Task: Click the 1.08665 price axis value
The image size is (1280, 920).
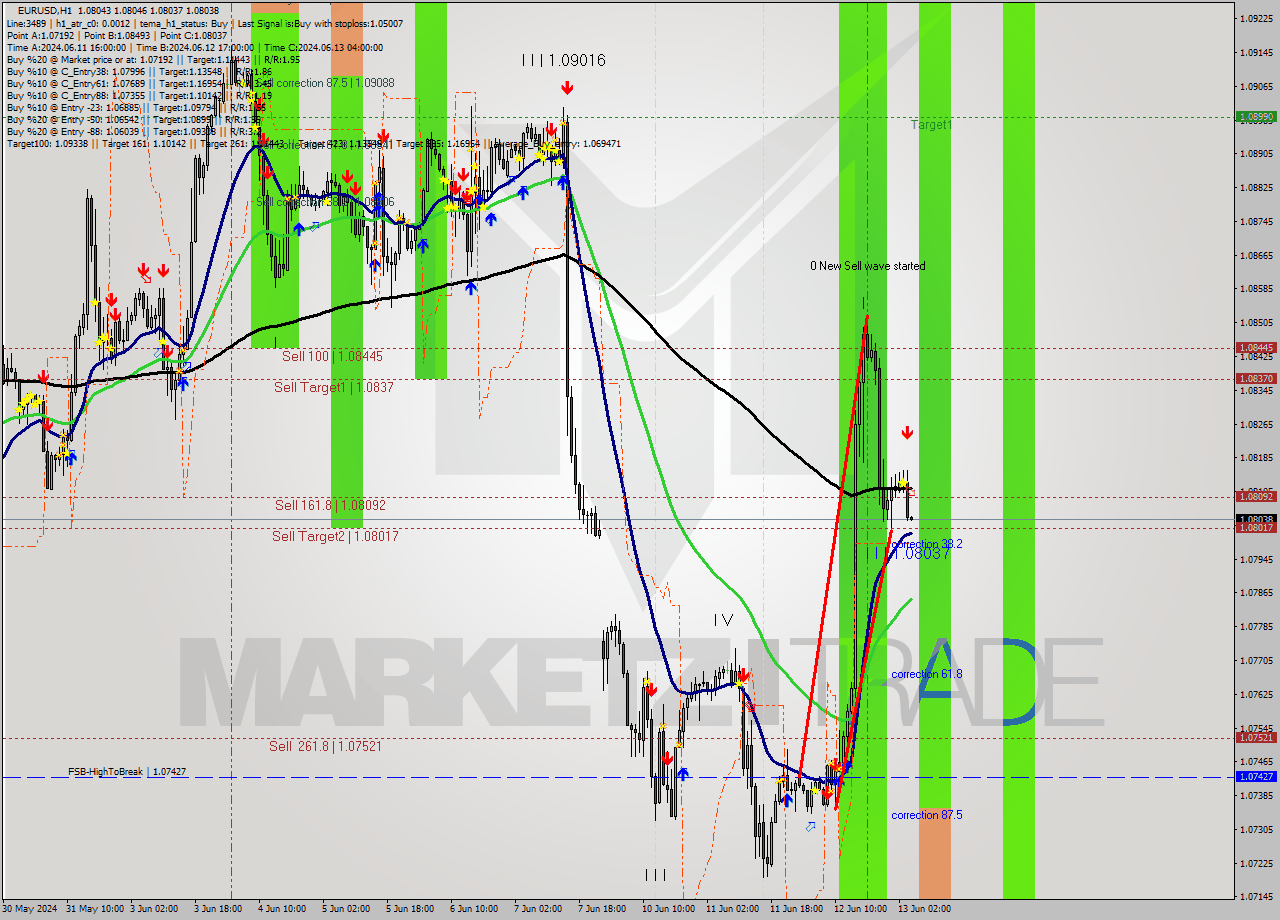Action: pos(1256,255)
